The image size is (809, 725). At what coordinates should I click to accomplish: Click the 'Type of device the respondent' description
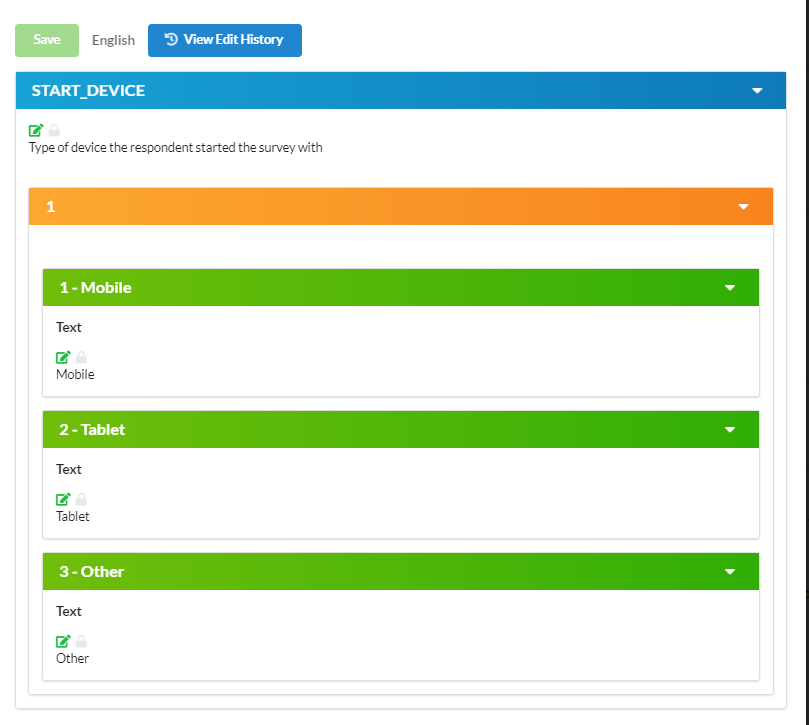coord(175,148)
